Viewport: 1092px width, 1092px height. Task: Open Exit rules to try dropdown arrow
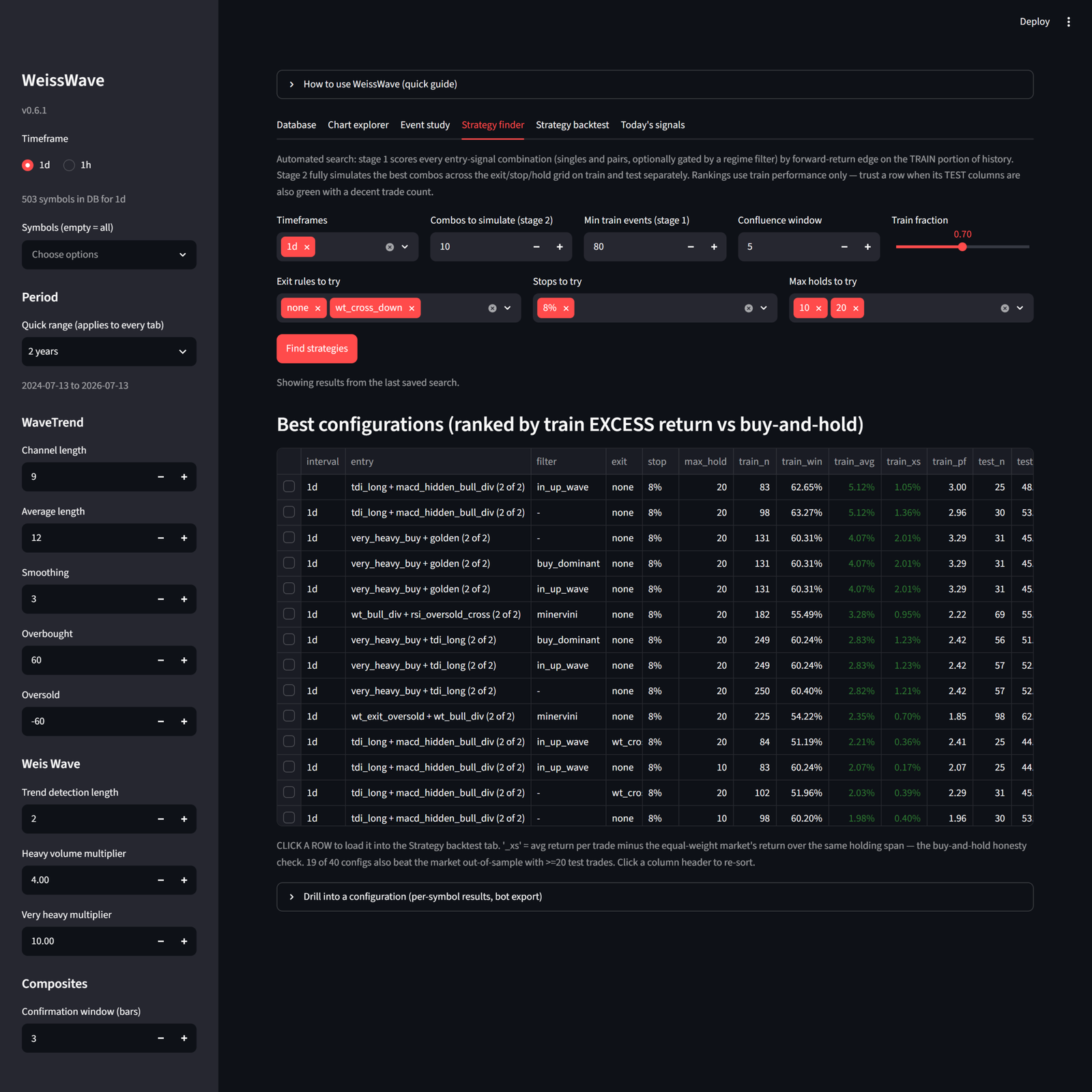[508, 308]
